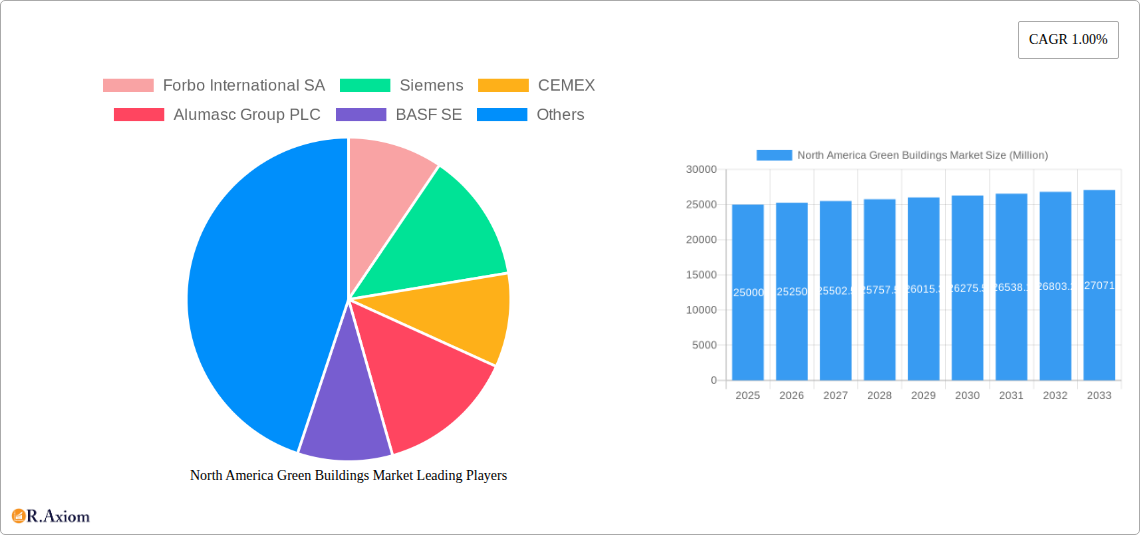Click the R.Axiom logo icon
Screen dimensions: 1140x535
click(18, 516)
